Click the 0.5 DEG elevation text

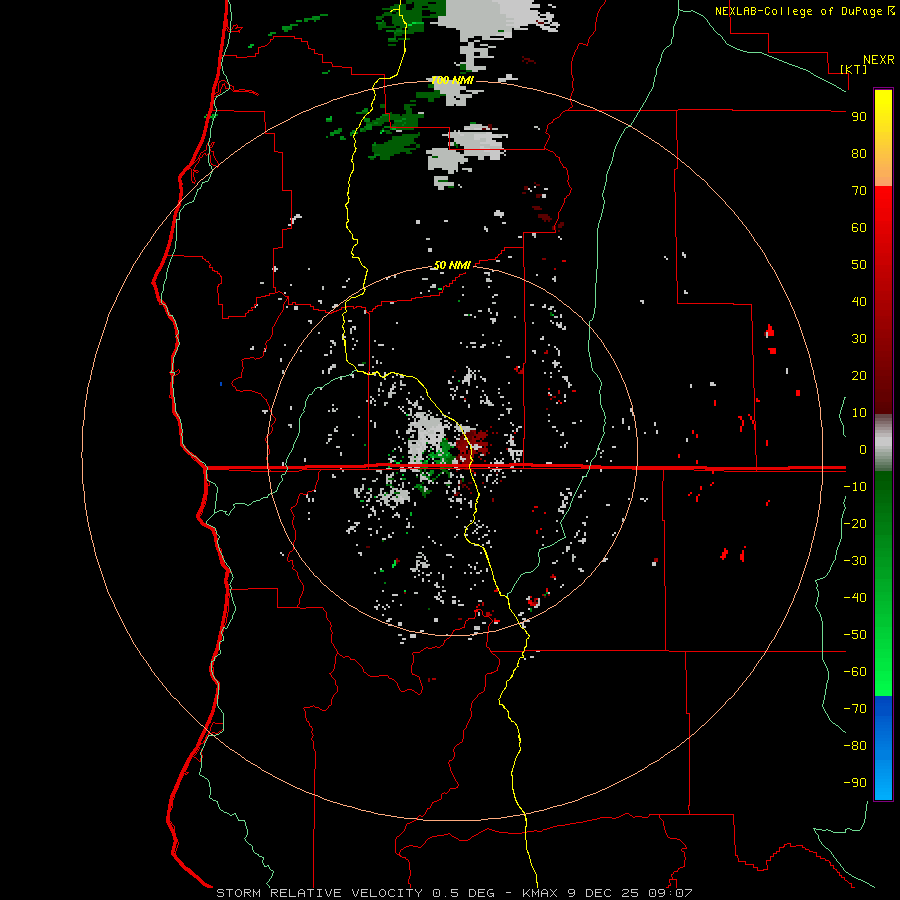click(x=463, y=893)
